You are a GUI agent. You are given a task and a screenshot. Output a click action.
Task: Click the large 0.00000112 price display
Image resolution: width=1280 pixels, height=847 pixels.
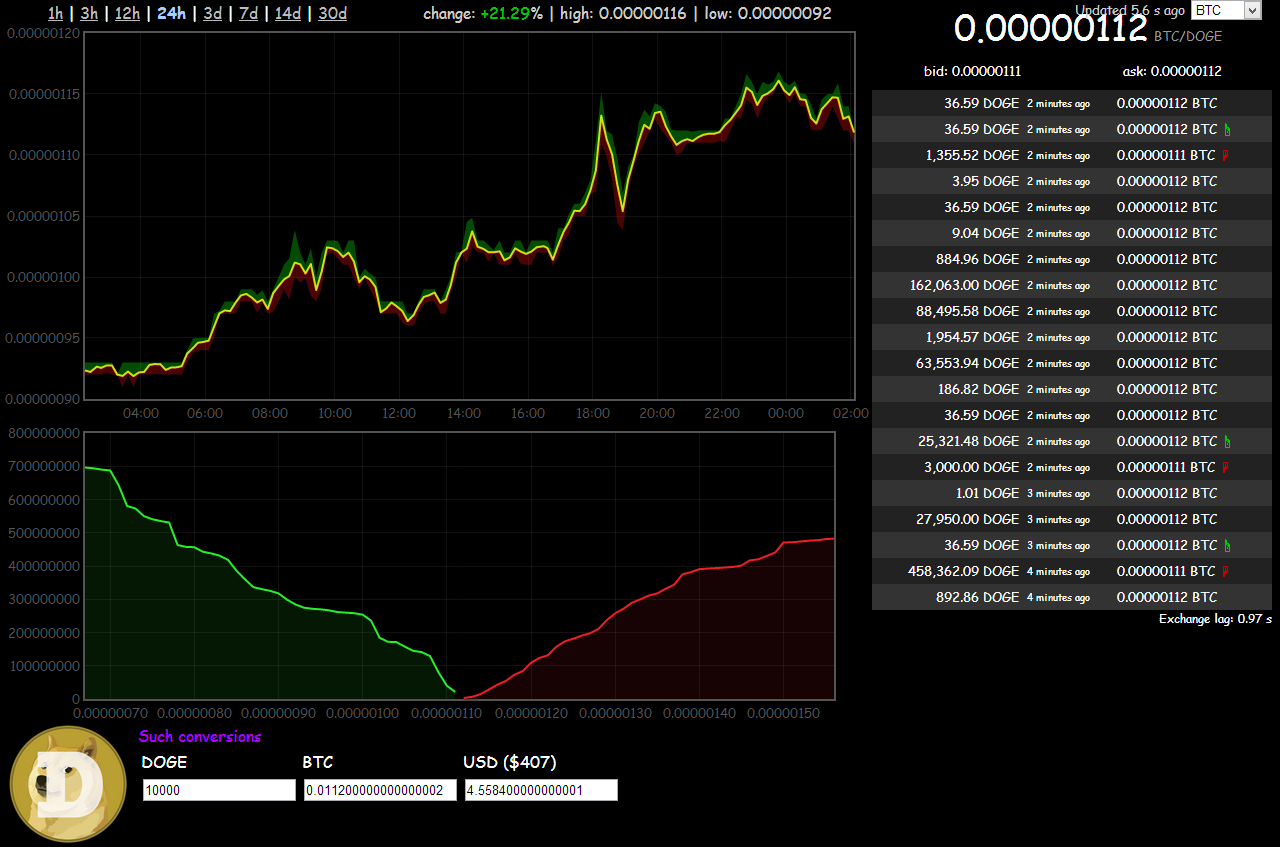click(x=1050, y=28)
